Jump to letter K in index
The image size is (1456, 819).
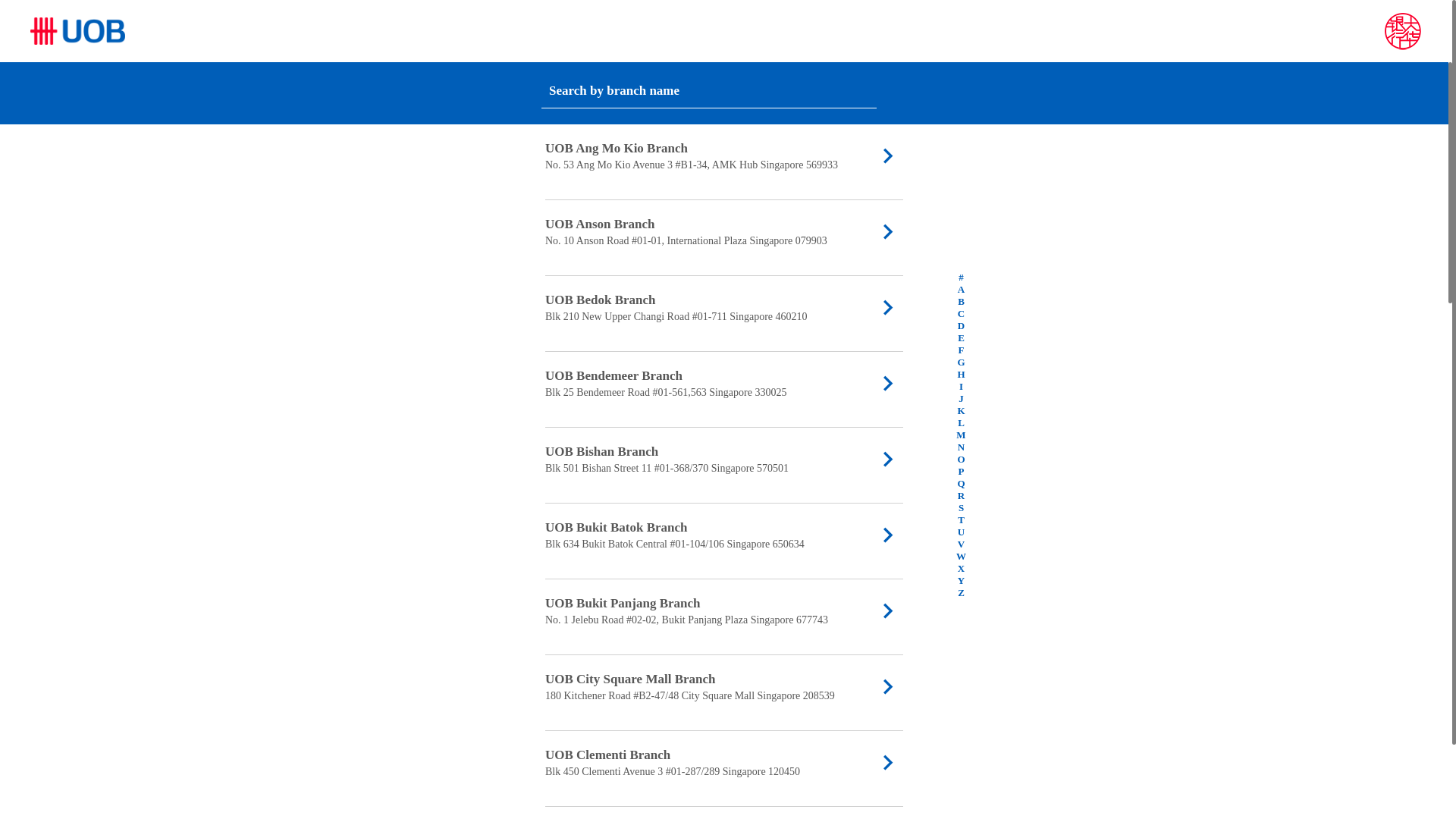[961, 411]
